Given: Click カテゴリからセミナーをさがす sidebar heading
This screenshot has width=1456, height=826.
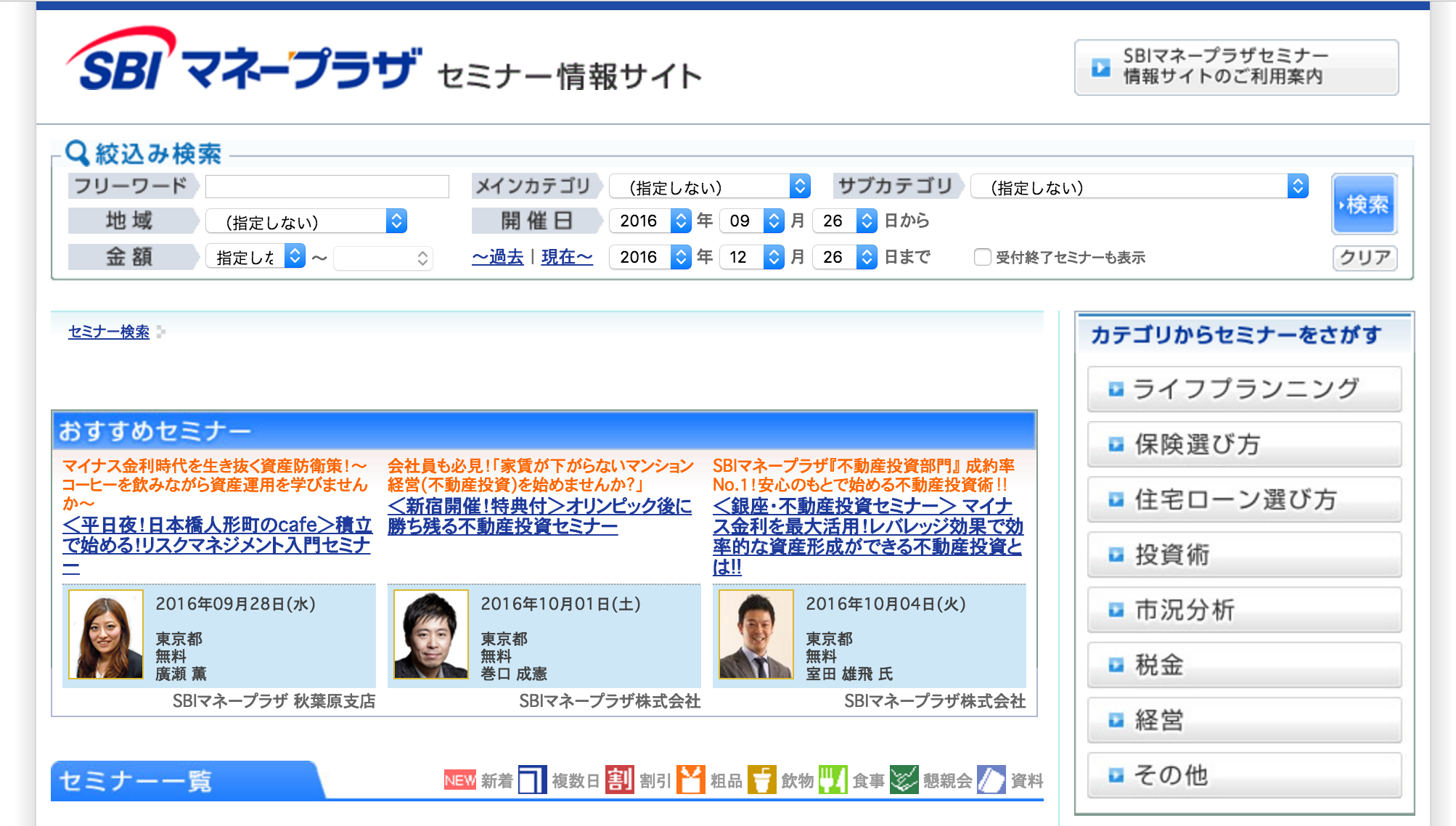Looking at the screenshot, I should pos(1236,335).
